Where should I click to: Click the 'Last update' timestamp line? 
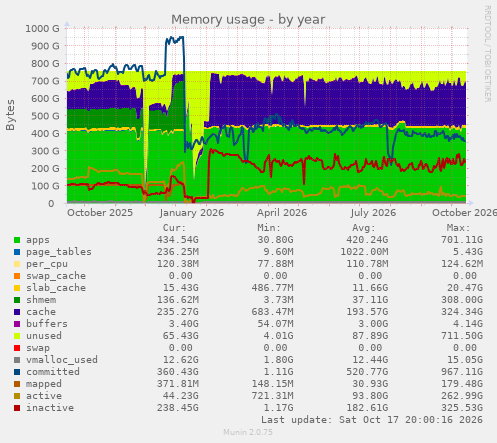[x=372, y=420]
